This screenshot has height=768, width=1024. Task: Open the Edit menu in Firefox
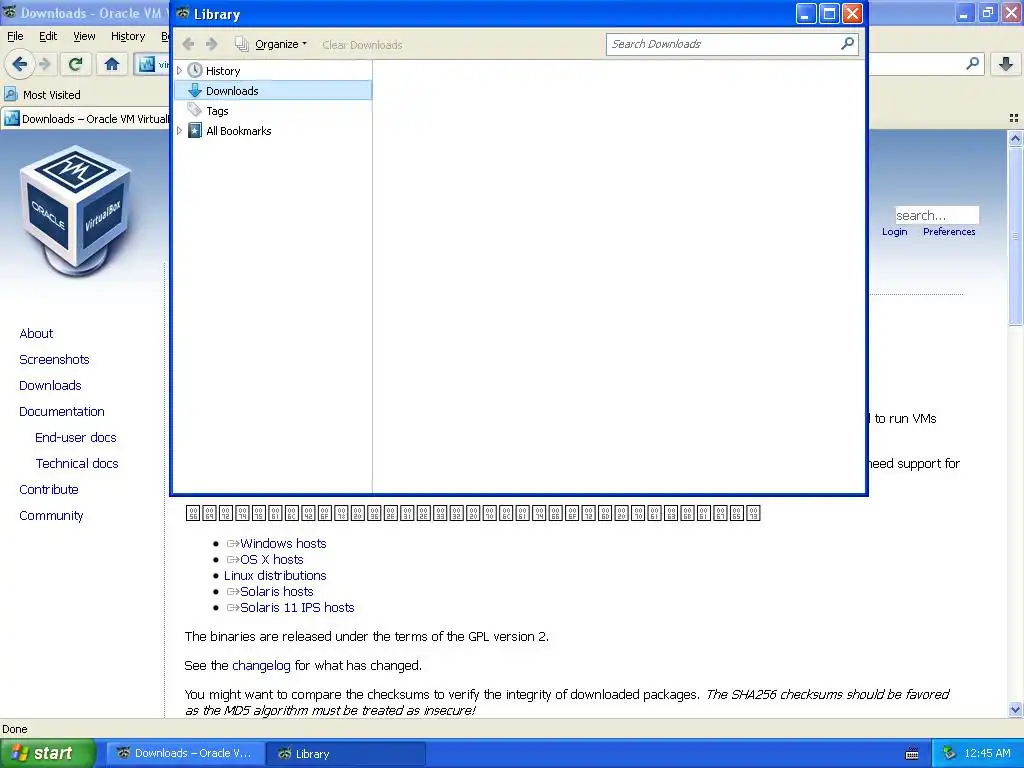point(48,36)
